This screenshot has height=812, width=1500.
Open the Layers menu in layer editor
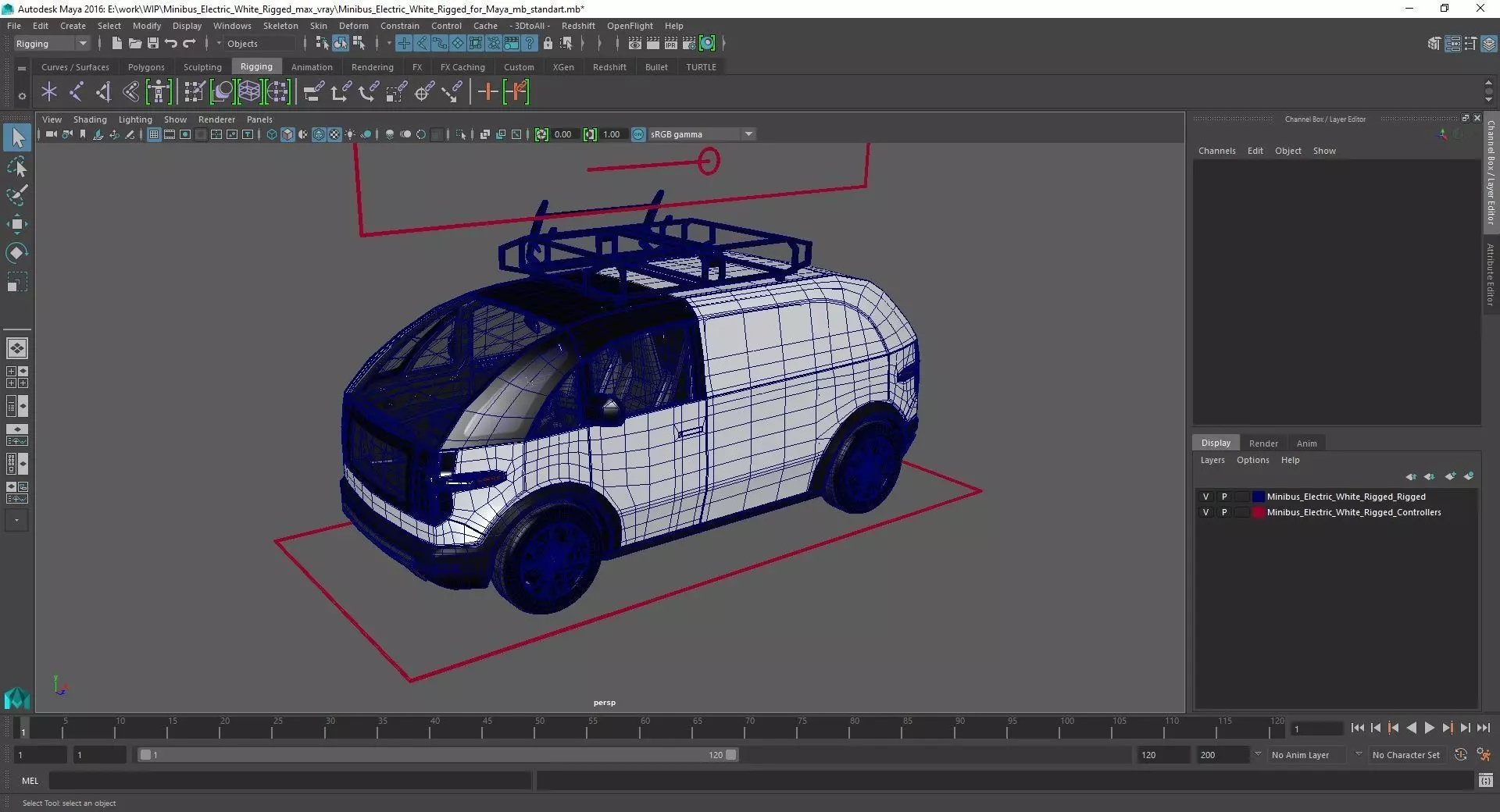click(1212, 460)
